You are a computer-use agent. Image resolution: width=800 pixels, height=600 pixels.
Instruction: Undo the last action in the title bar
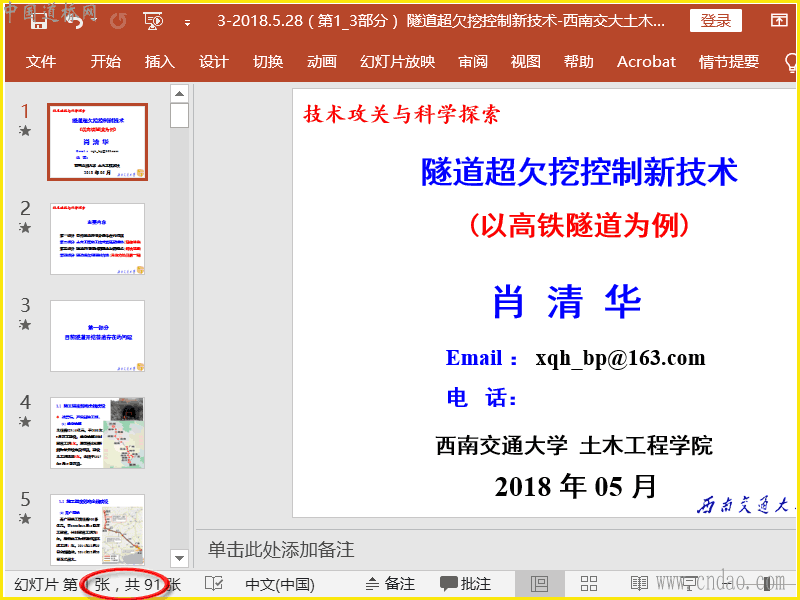click(76, 20)
